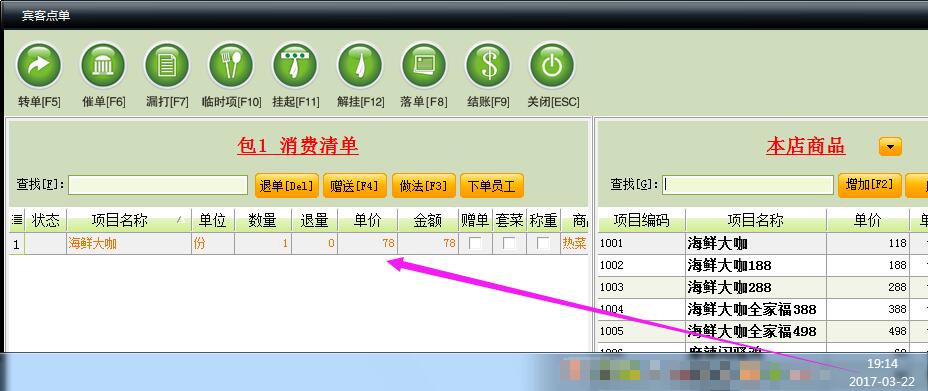This screenshot has height=391, width=928.
Task: Click the 落单[F8] place order icon
Action: (424, 65)
